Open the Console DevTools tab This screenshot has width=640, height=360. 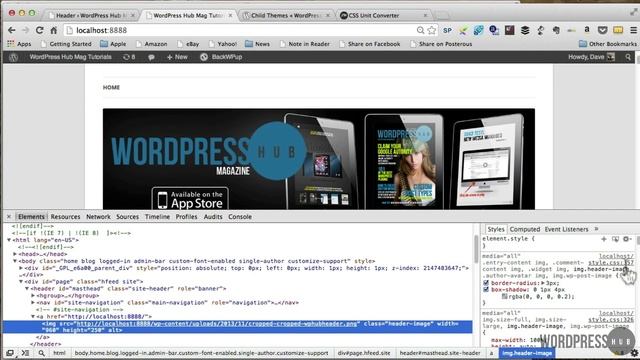click(x=240, y=217)
